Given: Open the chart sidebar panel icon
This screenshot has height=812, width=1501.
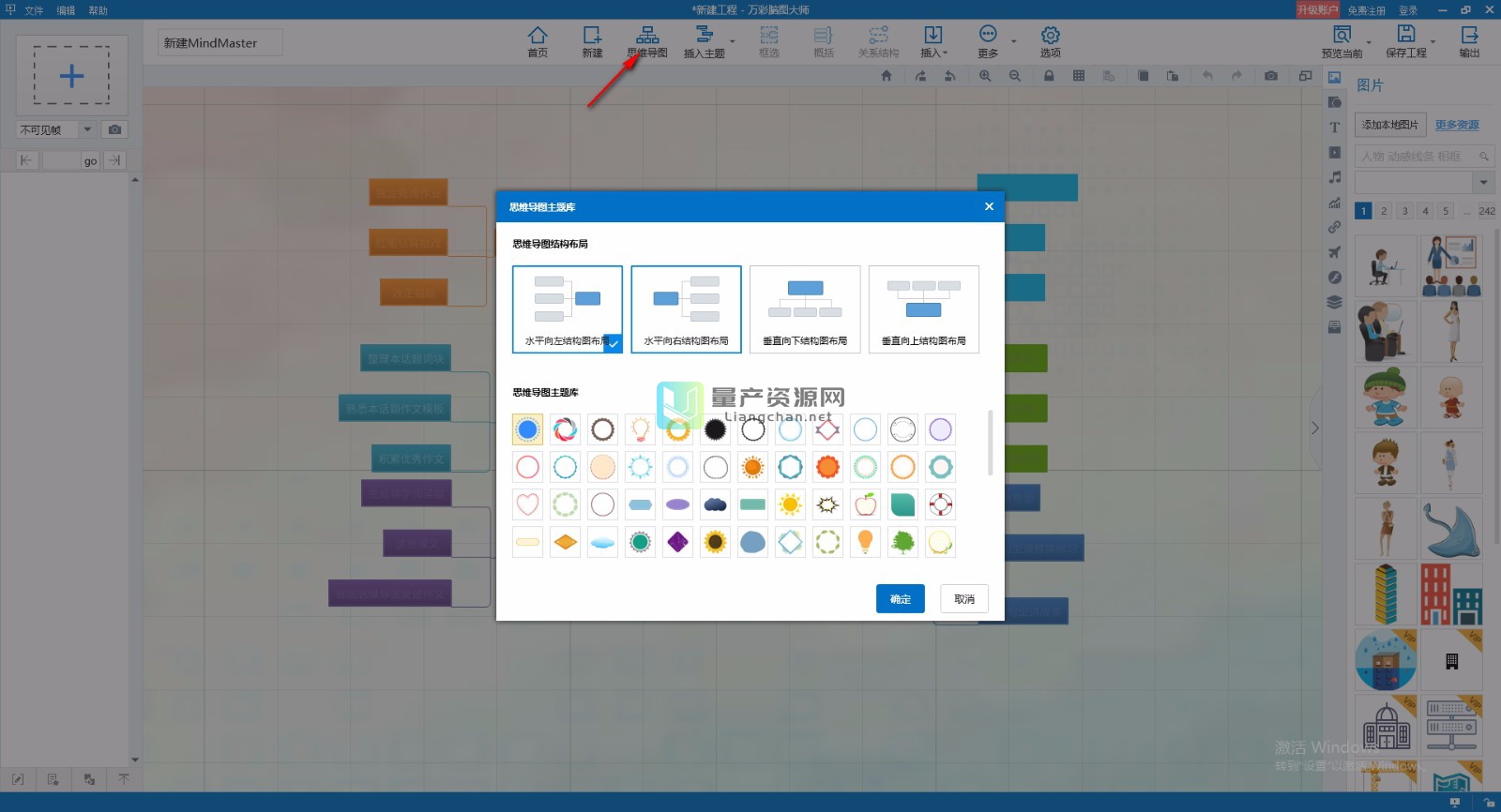Looking at the screenshot, I should (x=1334, y=203).
